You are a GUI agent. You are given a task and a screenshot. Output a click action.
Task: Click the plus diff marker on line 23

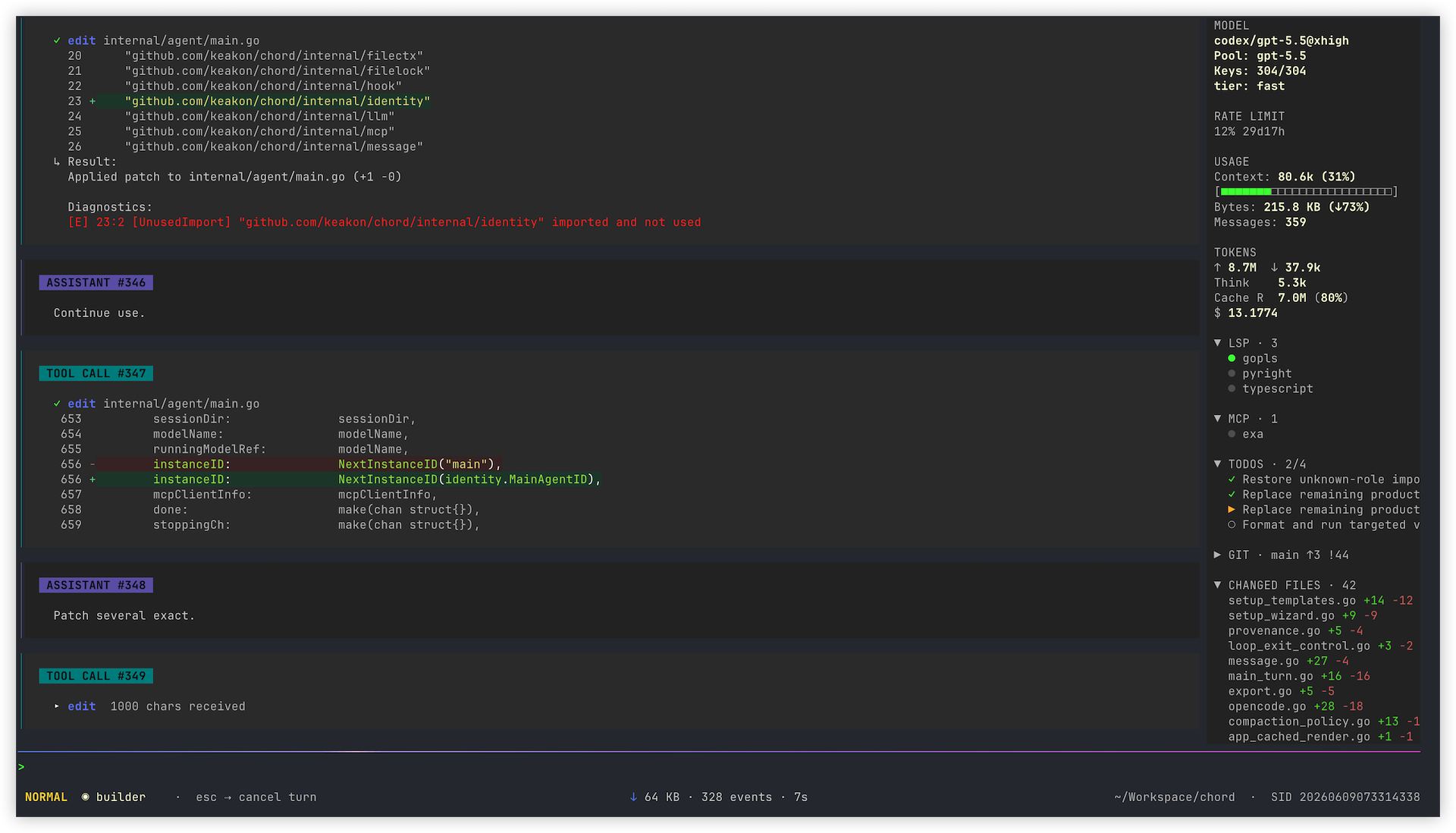[93, 101]
